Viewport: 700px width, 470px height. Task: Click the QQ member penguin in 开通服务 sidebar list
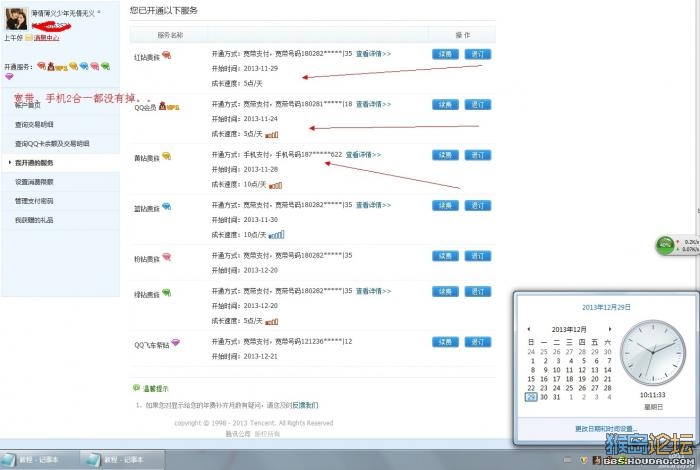(51, 67)
